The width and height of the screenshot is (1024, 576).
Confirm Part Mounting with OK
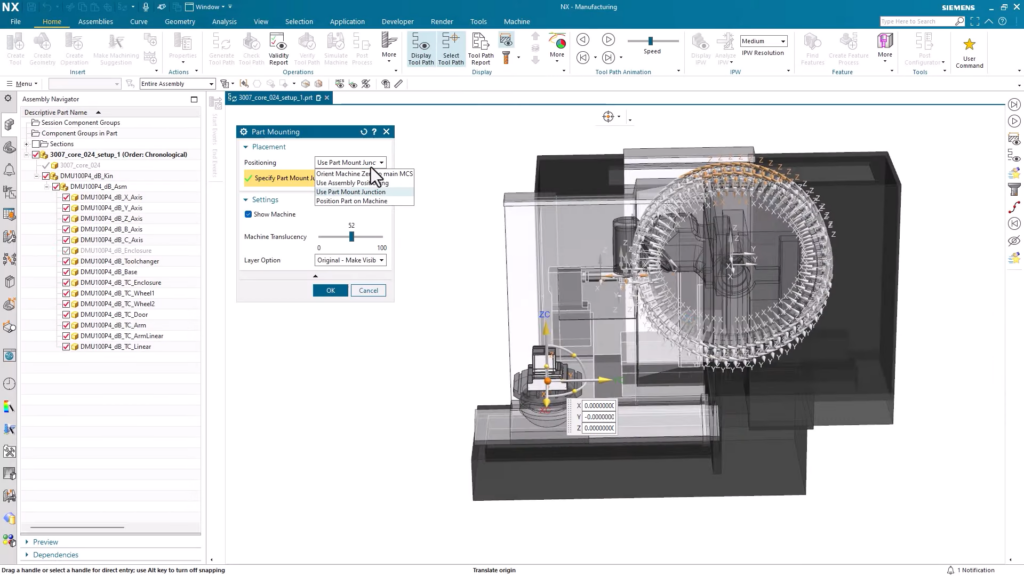330,290
